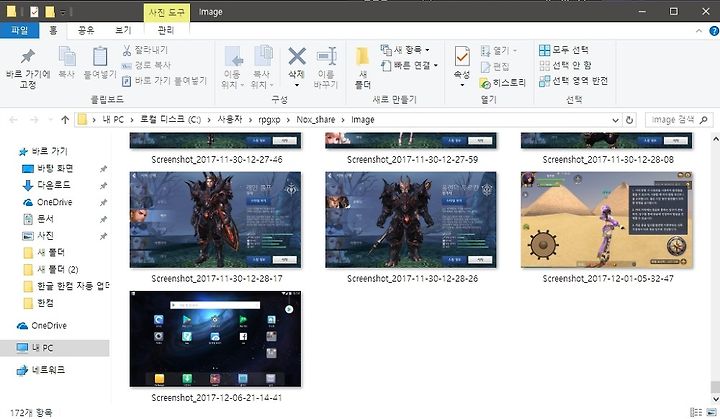Click Paste shortcut (바로 가기 붙여넣기)
The image size is (720, 419).
pyautogui.click(x=164, y=81)
